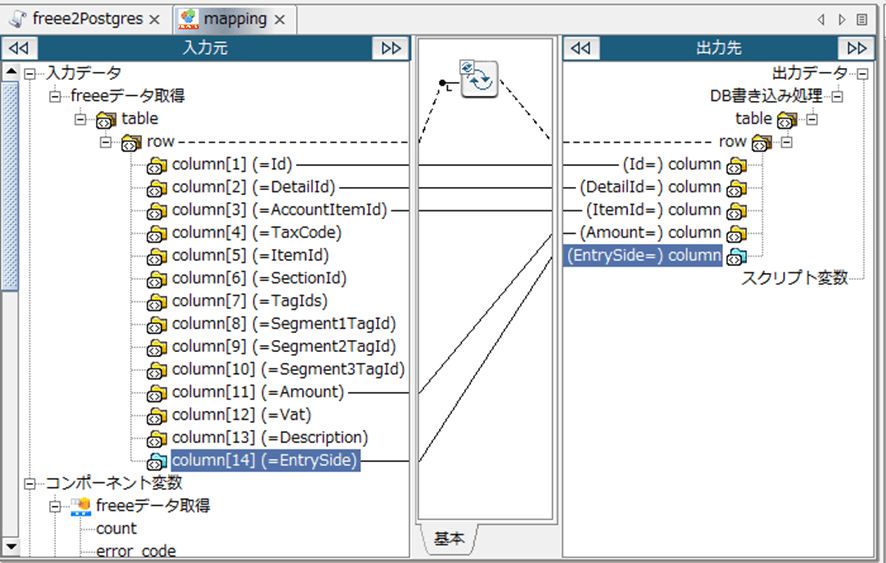Select スクリプト変数 in output tree
The height and width of the screenshot is (563, 886).
(x=794, y=278)
